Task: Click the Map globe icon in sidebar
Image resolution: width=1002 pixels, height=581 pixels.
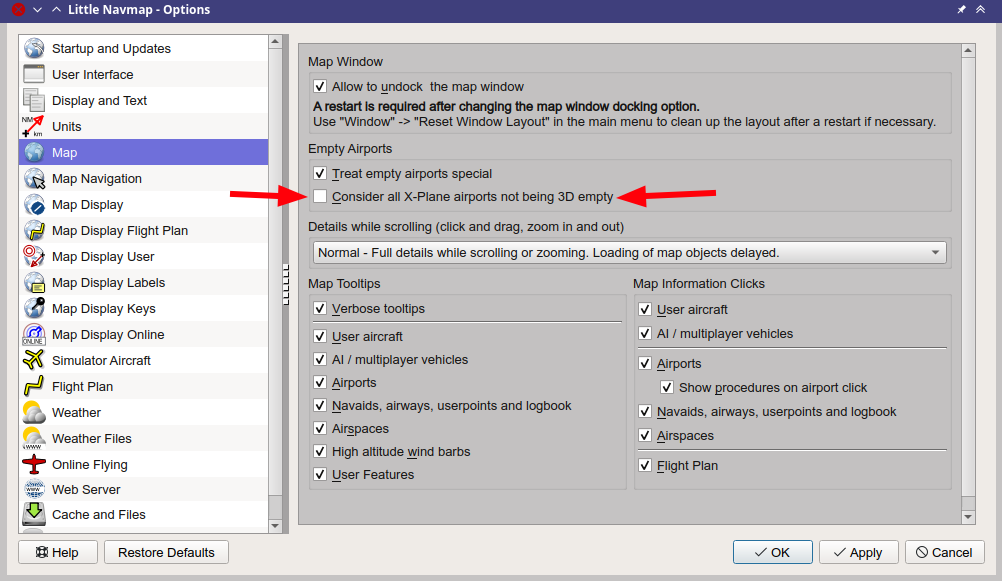Action: click(x=34, y=152)
